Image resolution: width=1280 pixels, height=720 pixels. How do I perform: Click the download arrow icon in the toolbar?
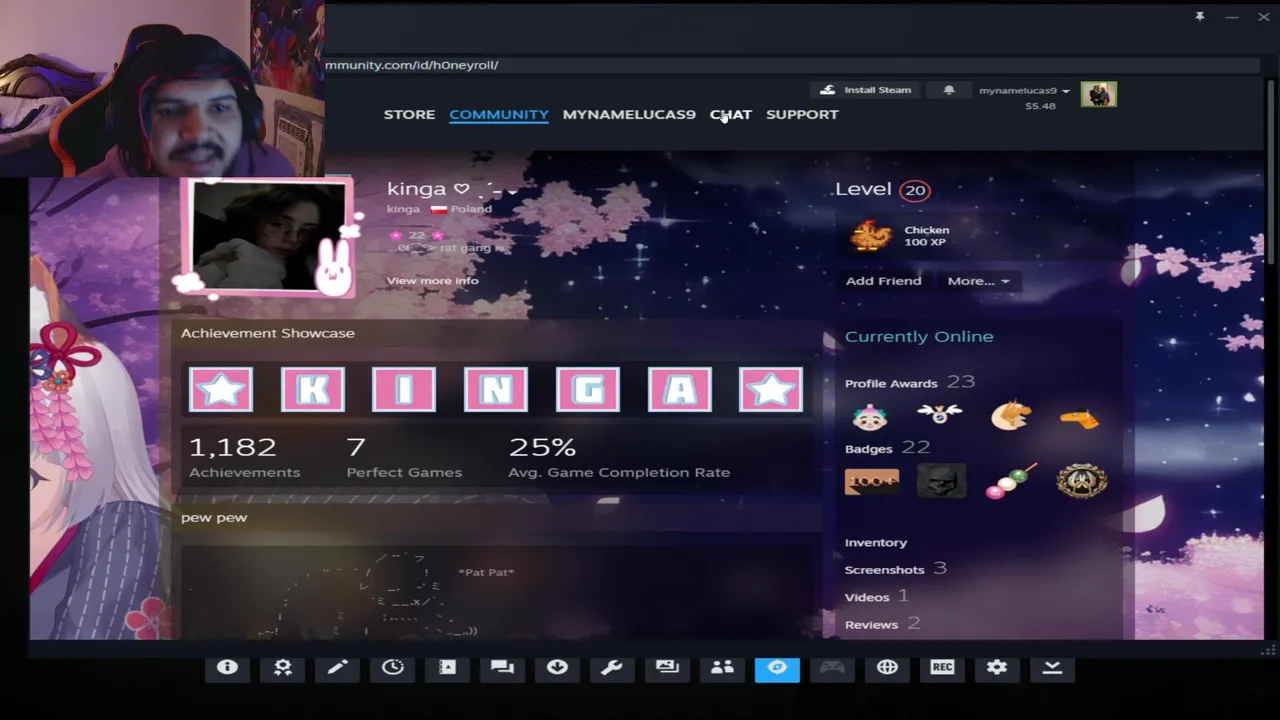click(x=557, y=668)
